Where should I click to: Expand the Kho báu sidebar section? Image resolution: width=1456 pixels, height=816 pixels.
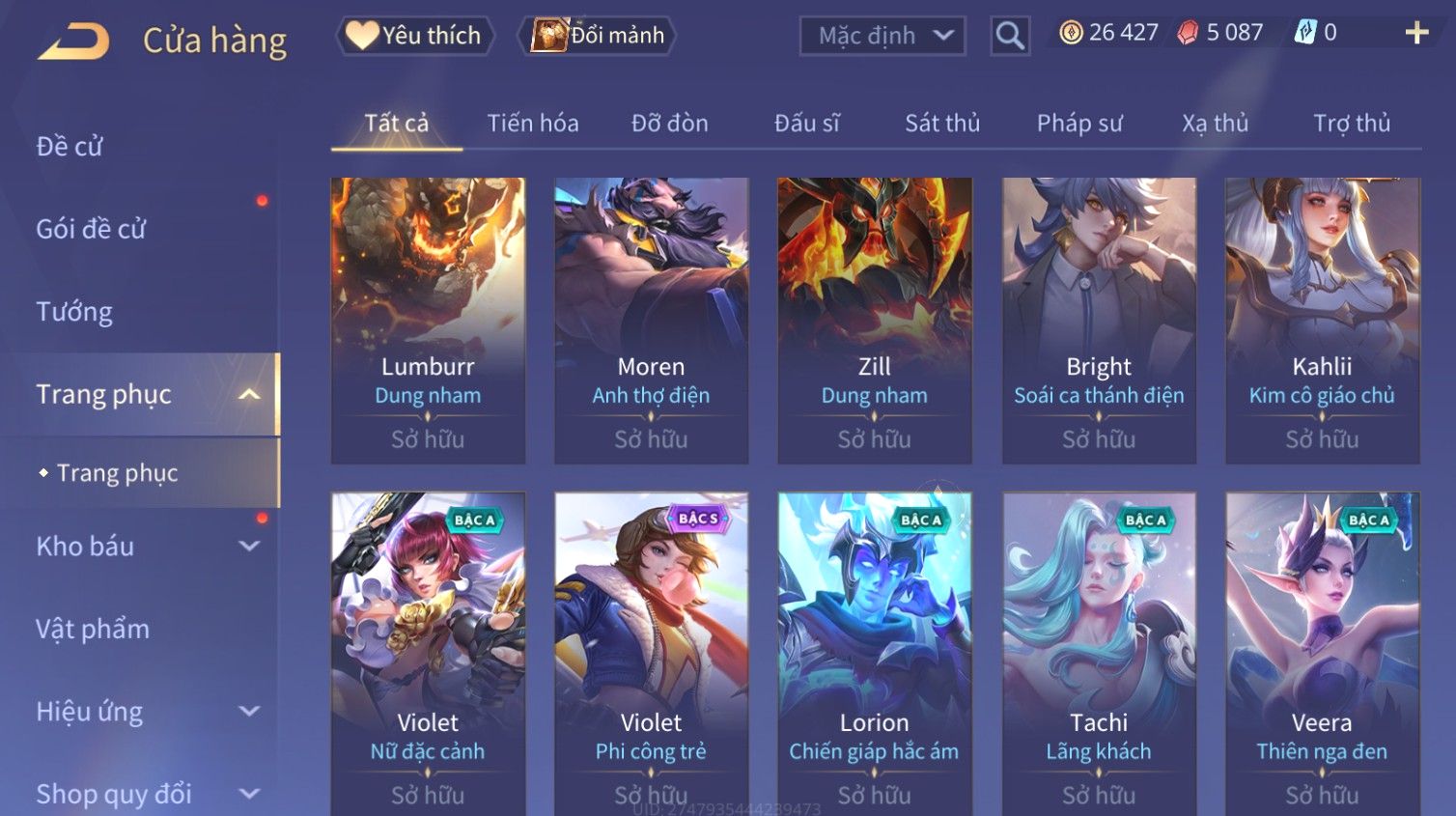(249, 547)
